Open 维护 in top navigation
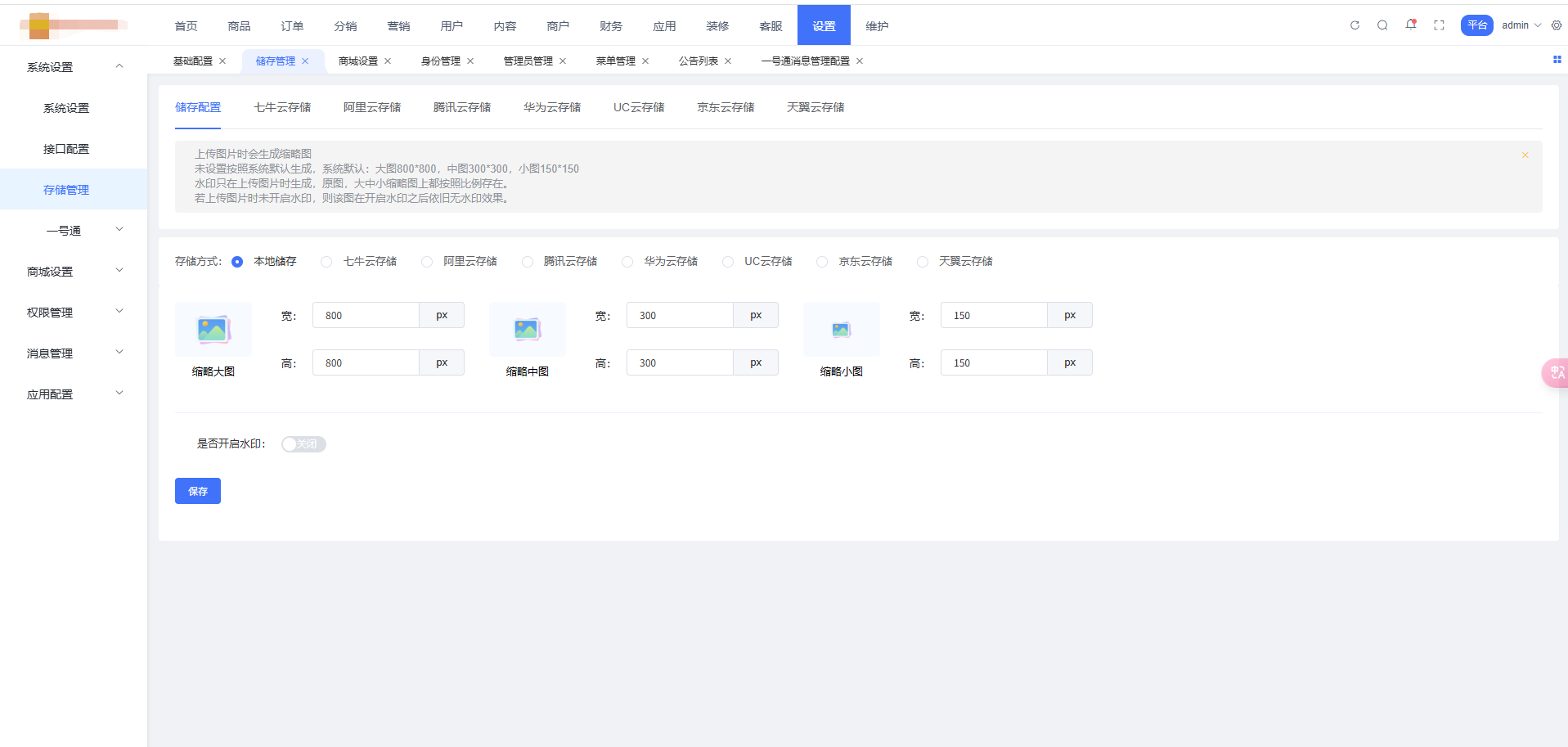Image resolution: width=1568 pixels, height=747 pixels. 878,26
